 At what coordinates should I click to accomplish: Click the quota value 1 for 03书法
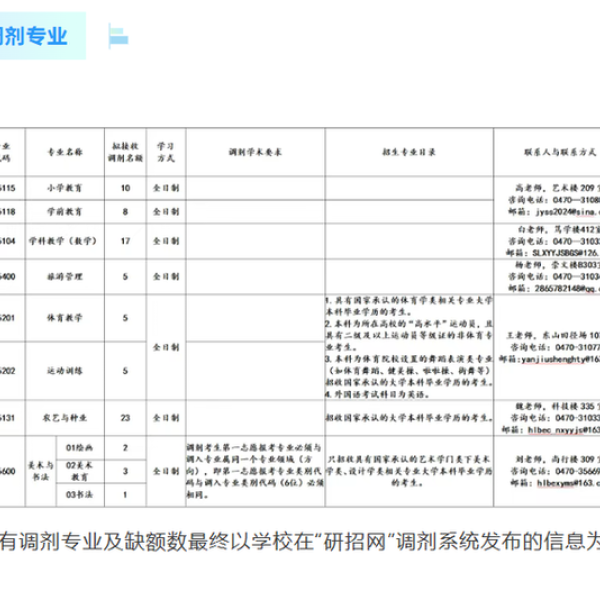pos(125,495)
